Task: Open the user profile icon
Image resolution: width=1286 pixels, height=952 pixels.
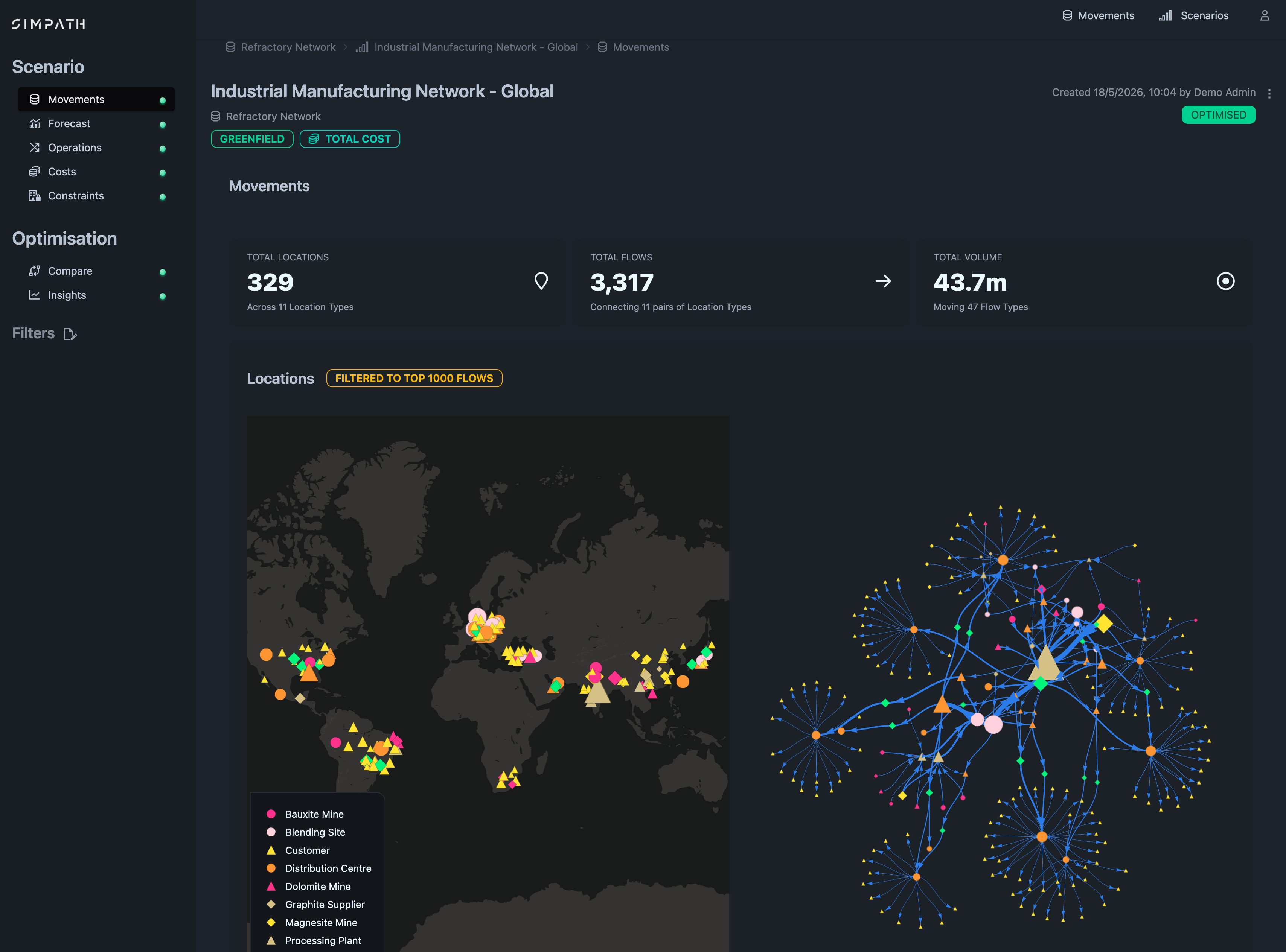Action: (1264, 15)
